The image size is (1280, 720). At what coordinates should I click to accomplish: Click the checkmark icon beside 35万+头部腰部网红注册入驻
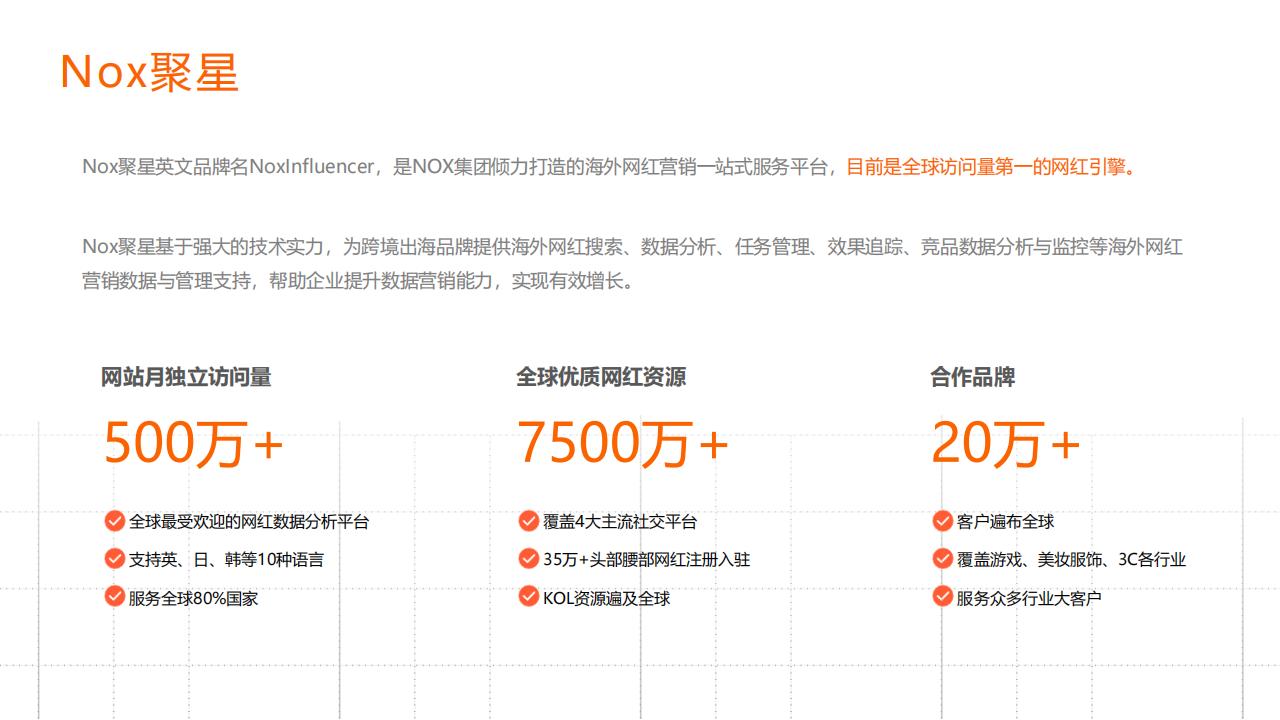click(528, 558)
